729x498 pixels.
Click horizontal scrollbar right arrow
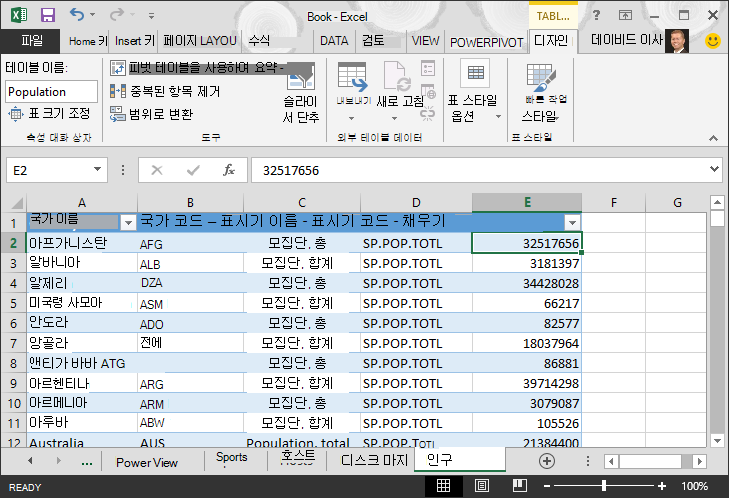[699, 461]
